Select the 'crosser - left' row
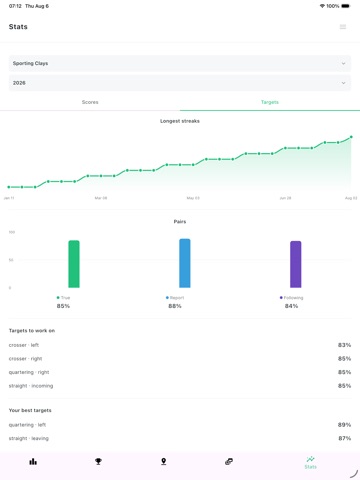Image resolution: width=360 pixels, height=480 pixels. point(180,345)
